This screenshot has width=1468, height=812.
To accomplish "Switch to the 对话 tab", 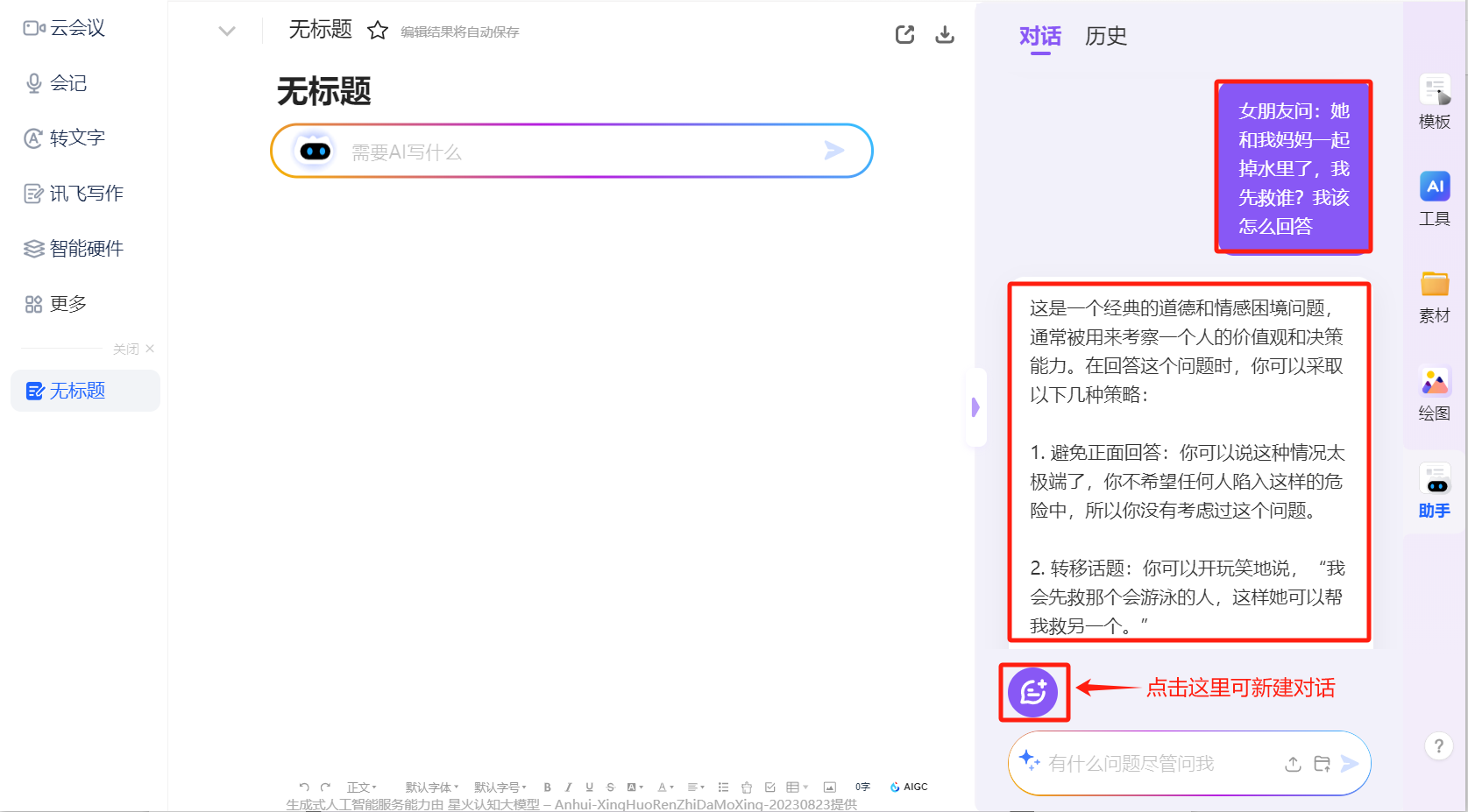I will click(x=1040, y=37).
